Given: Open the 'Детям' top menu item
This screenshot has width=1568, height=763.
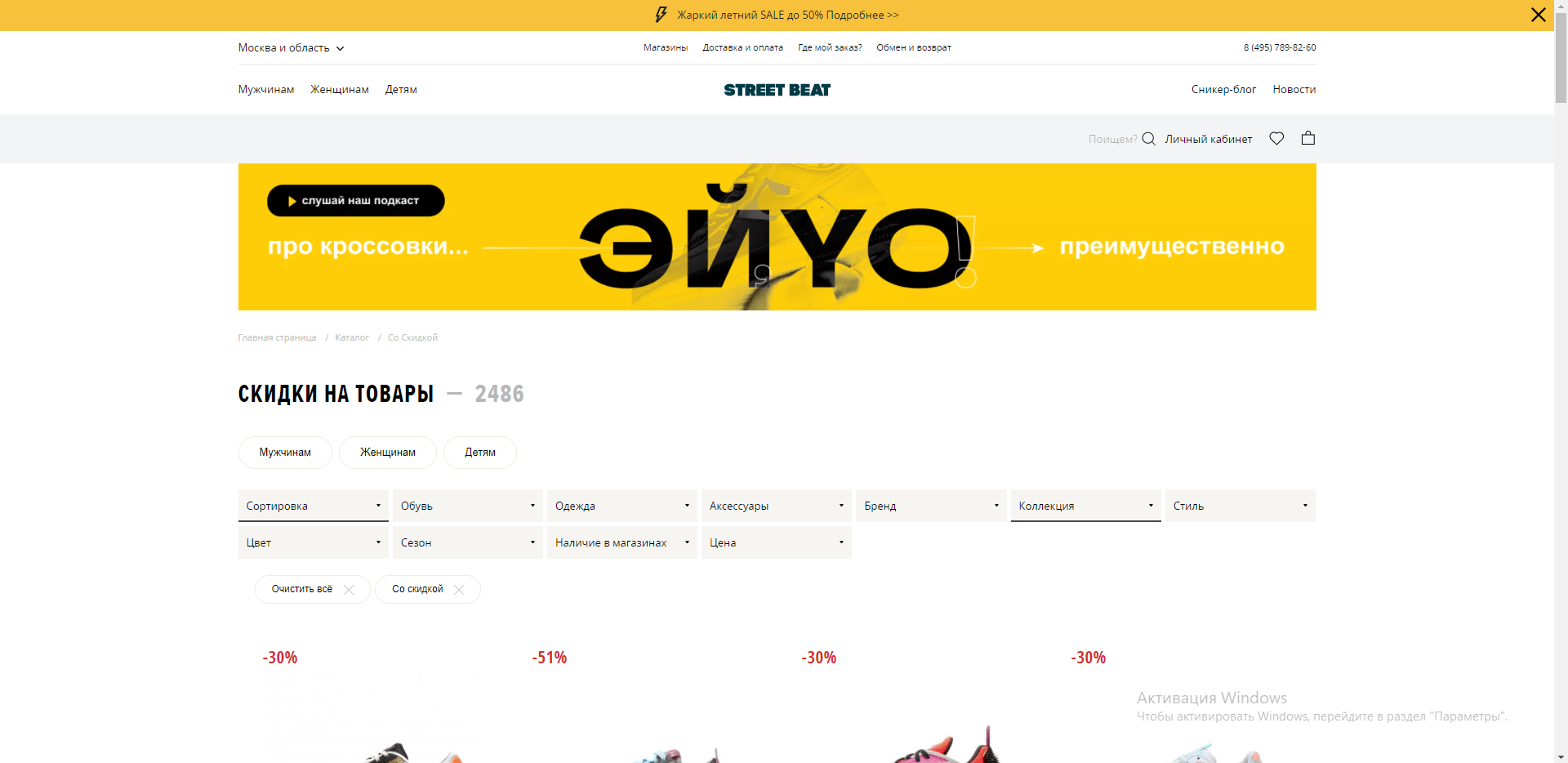Looking at the screenshot, I should [x=401, y=89].
